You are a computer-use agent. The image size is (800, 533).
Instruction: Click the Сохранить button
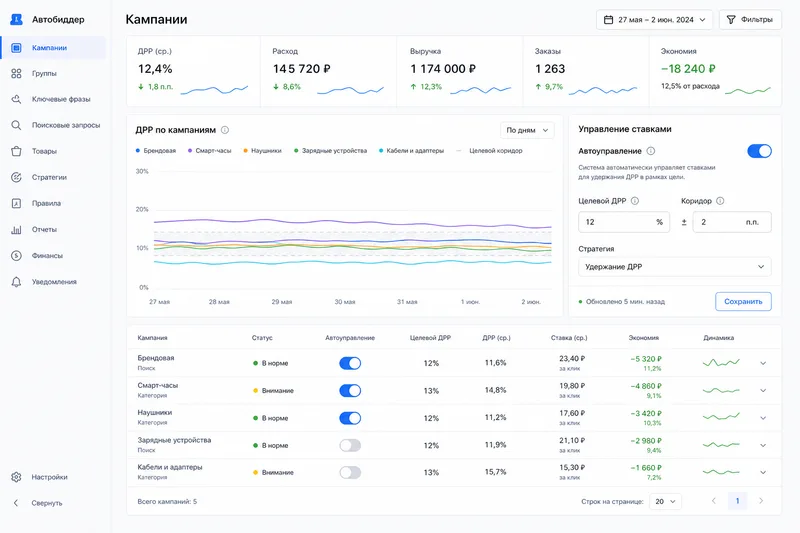click(x=743, y=301)
